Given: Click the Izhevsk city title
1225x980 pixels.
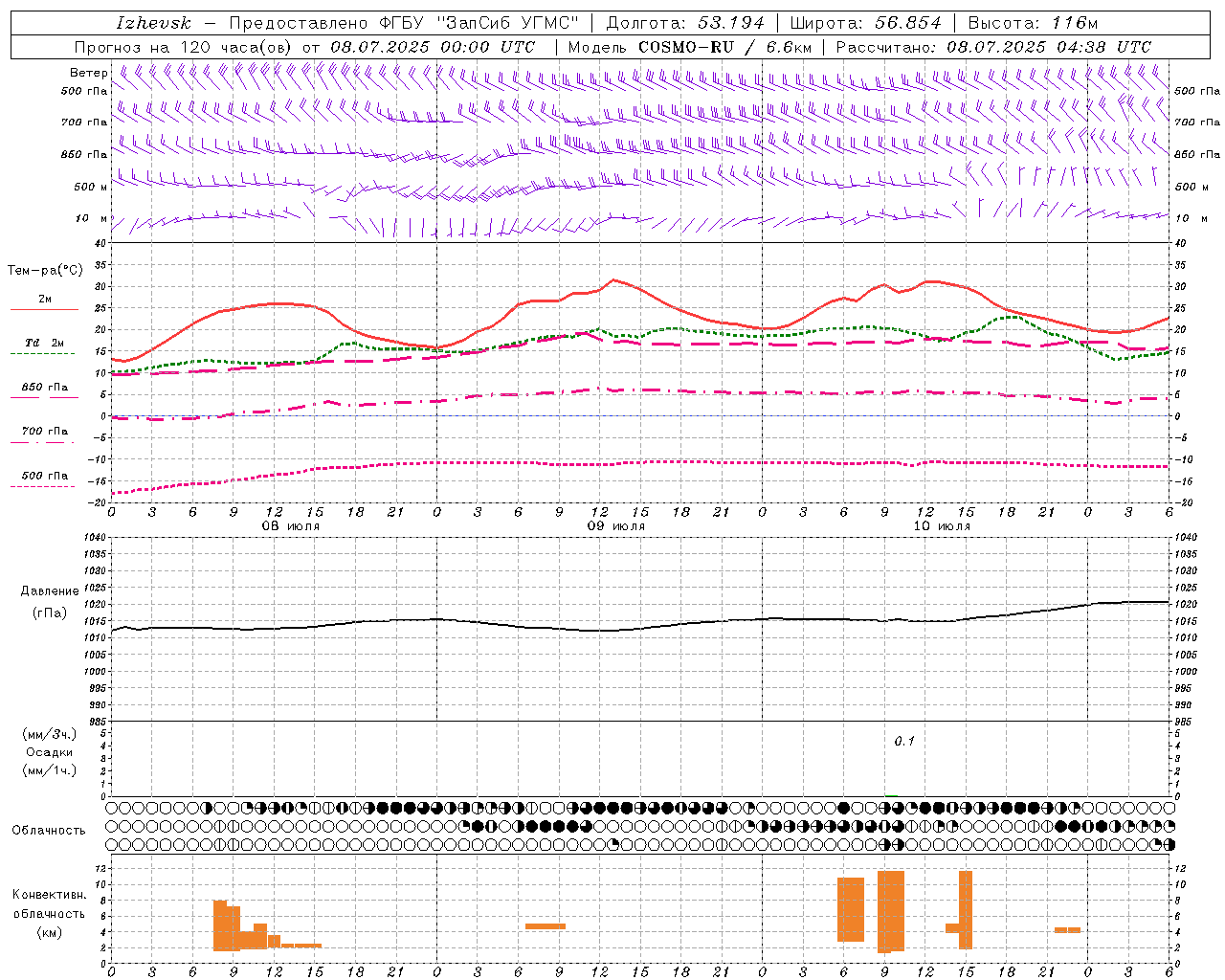Looking at the screenshot, I should coord(153,23).
